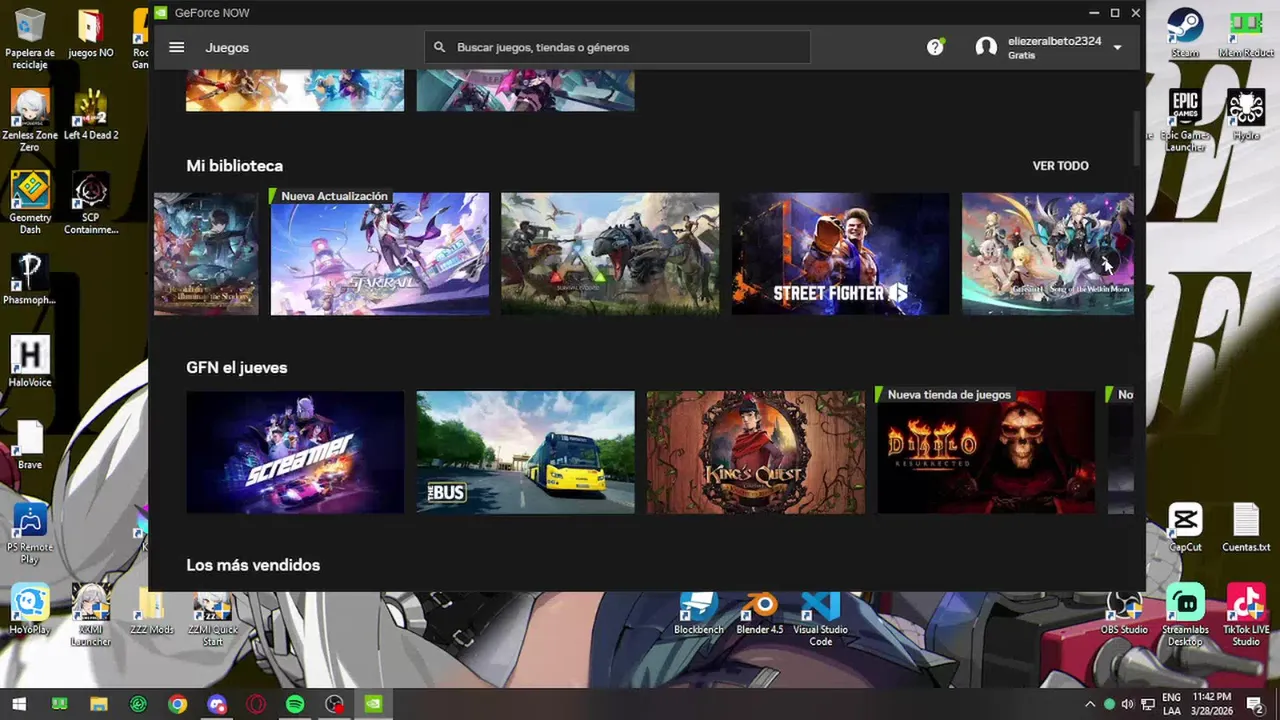Screen dimensions: 1280x720
Task: Open Phasmophobia desktop shortcut
Action: pyautogui.click(x=30, y=279)
